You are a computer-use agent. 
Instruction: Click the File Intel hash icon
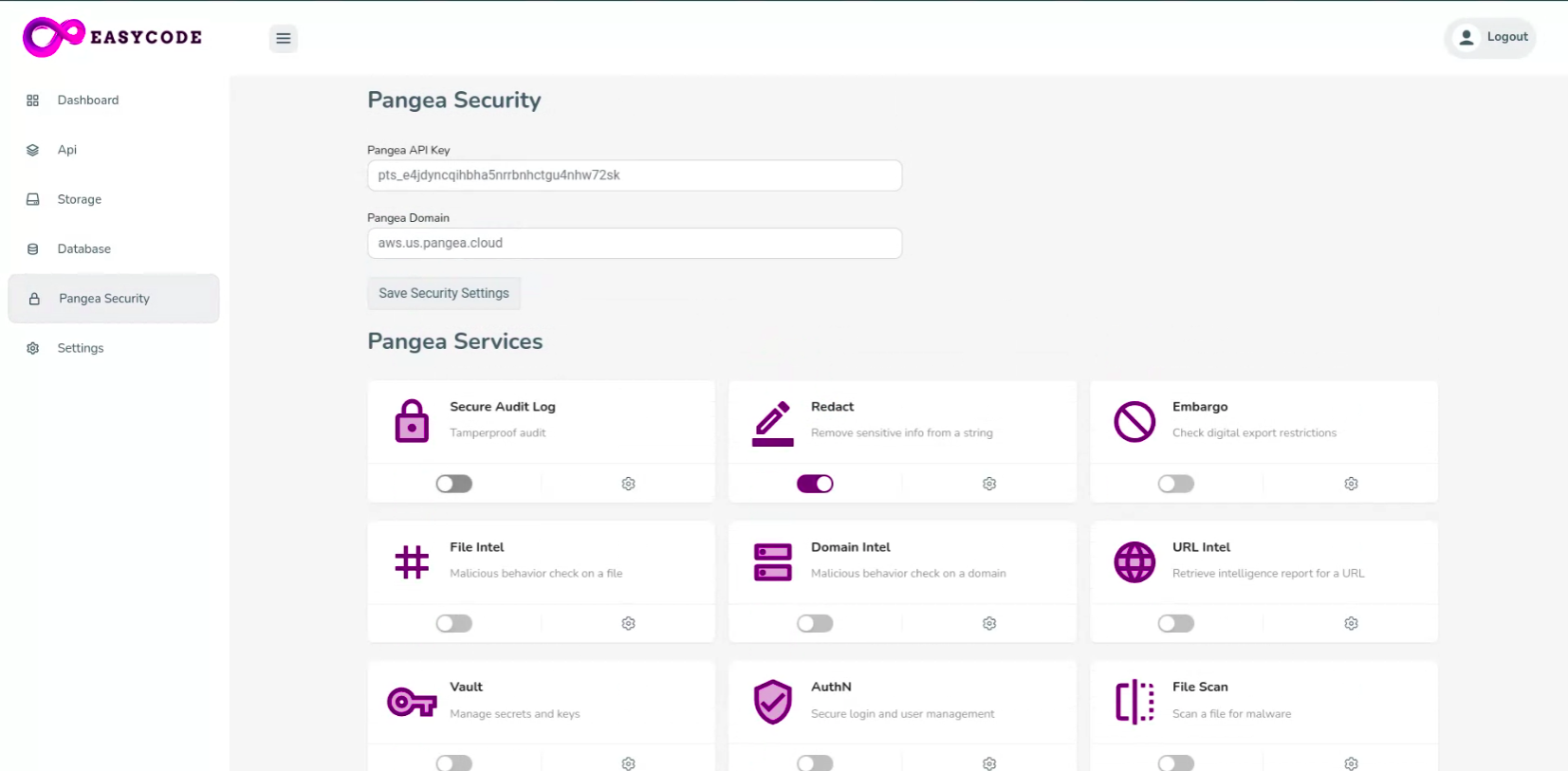coord(412,562)
